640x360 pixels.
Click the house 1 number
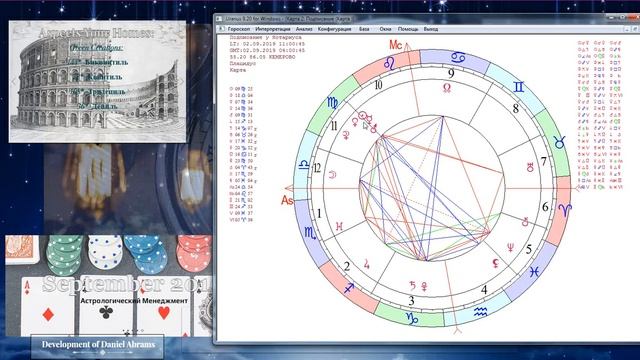[319, 213]
